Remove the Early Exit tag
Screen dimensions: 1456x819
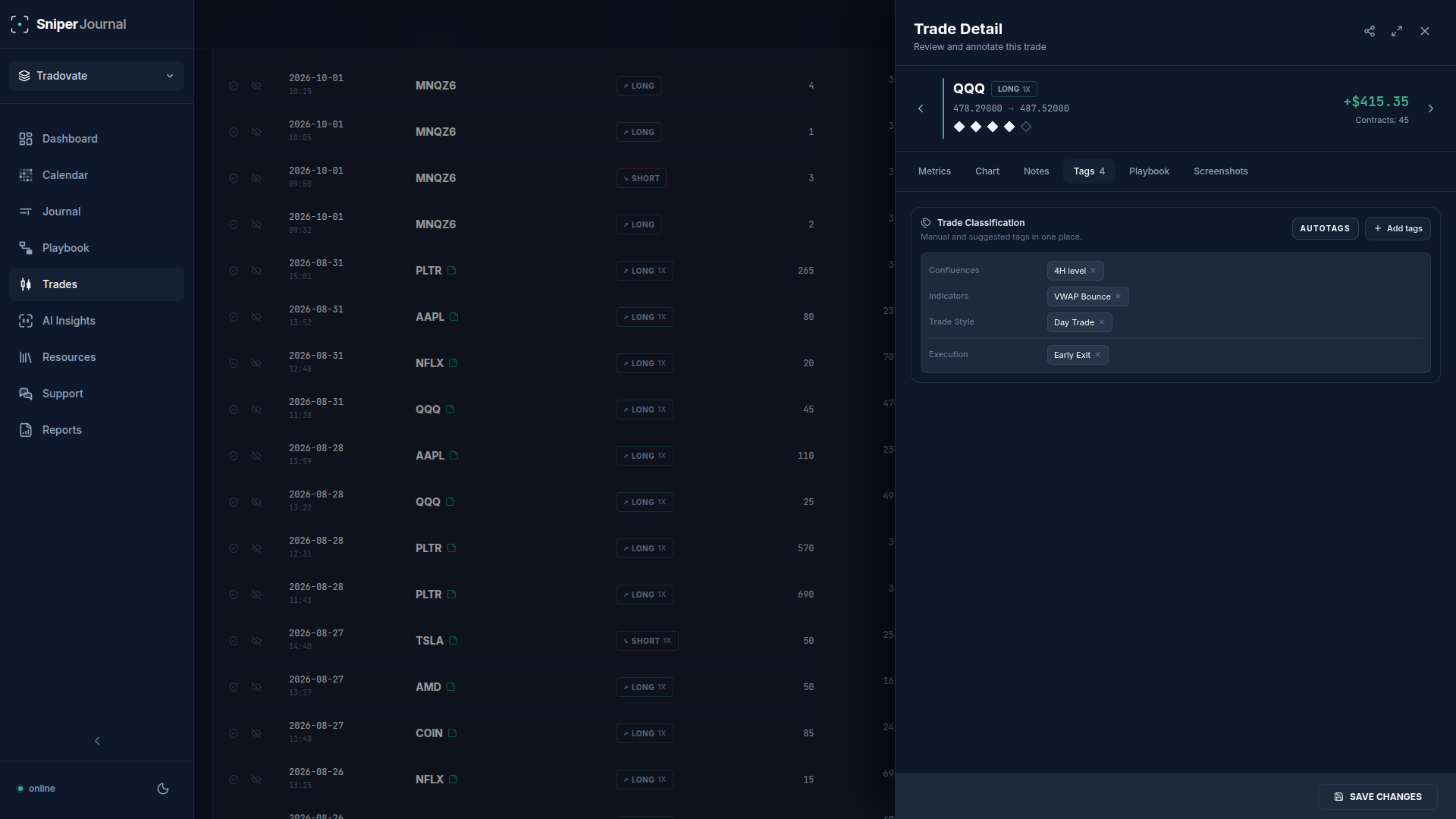point(1097,355)
